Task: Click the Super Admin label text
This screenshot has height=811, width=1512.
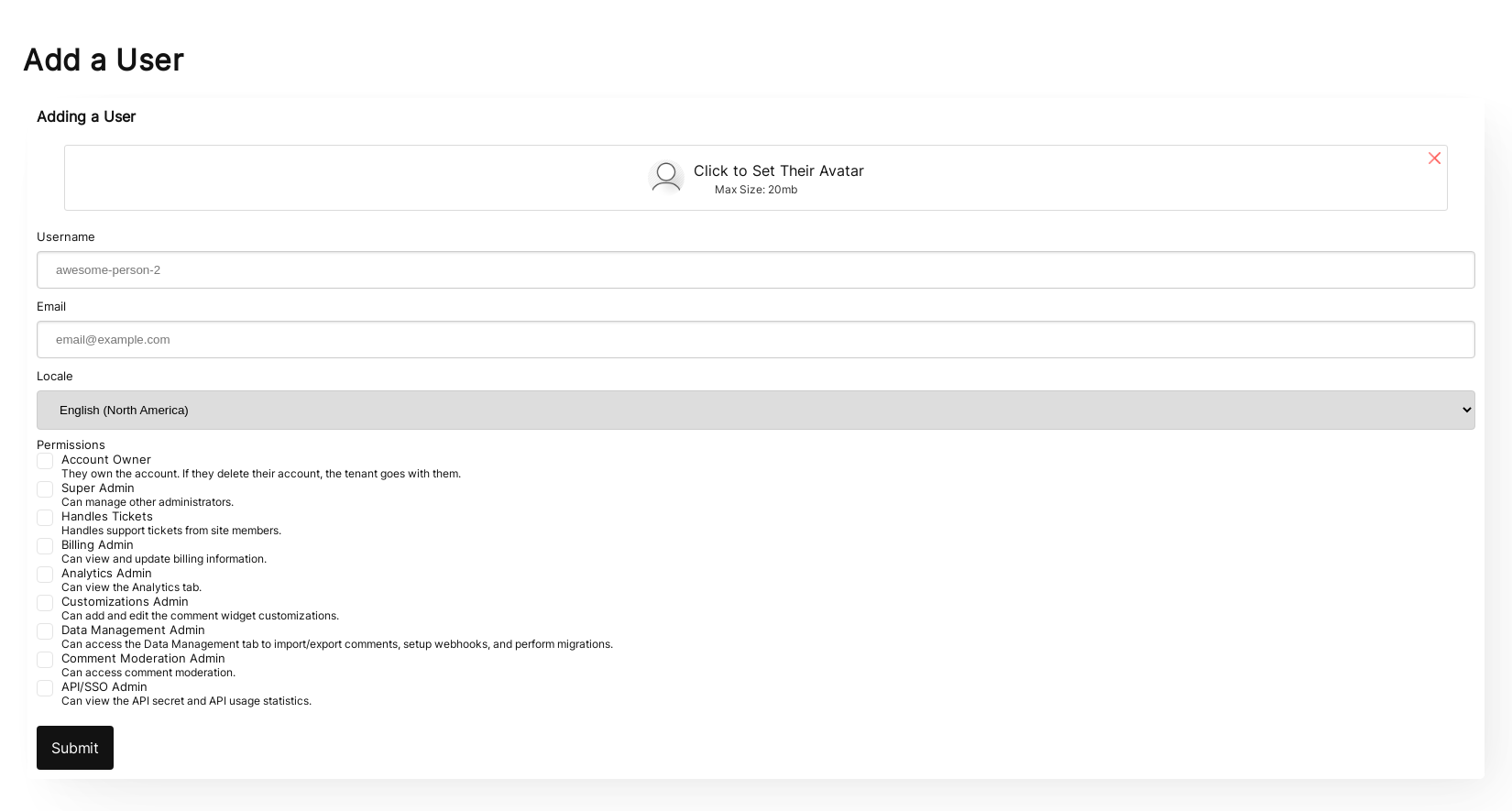Action: coord(98,488)
